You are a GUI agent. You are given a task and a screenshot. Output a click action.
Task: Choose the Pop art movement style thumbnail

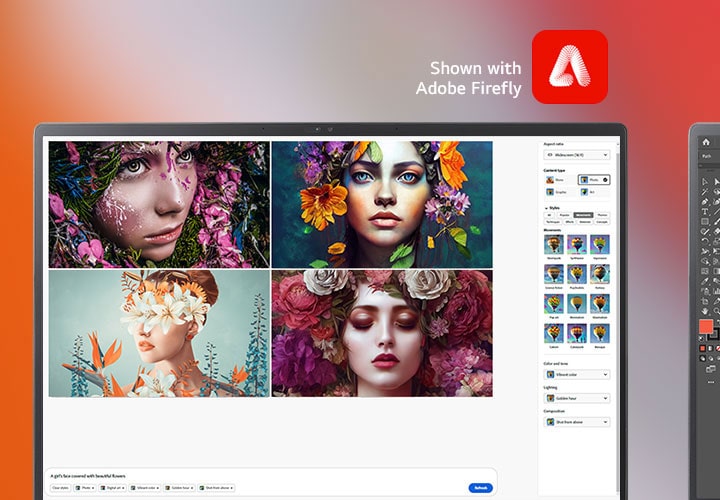click(553, 304)
